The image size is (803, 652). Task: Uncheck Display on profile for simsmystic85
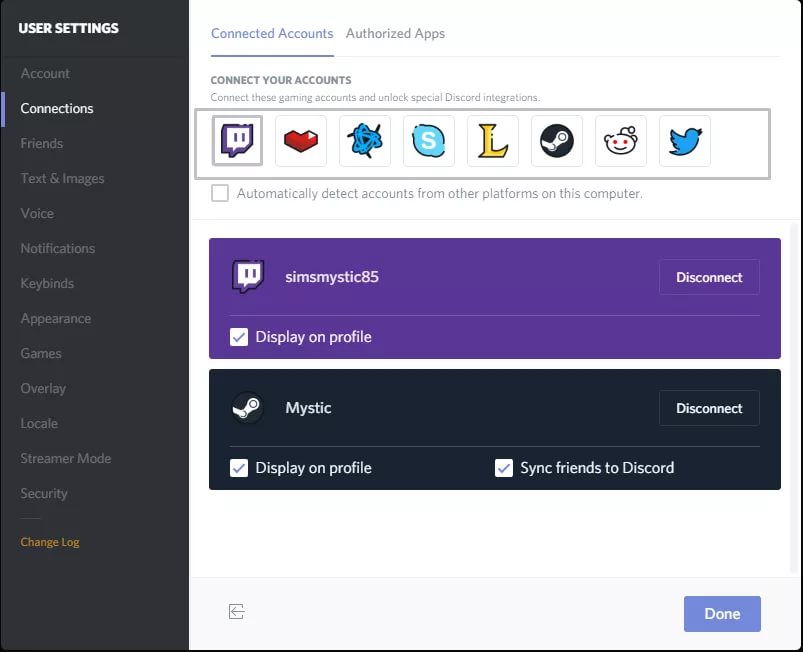click(x=239, y=337)
